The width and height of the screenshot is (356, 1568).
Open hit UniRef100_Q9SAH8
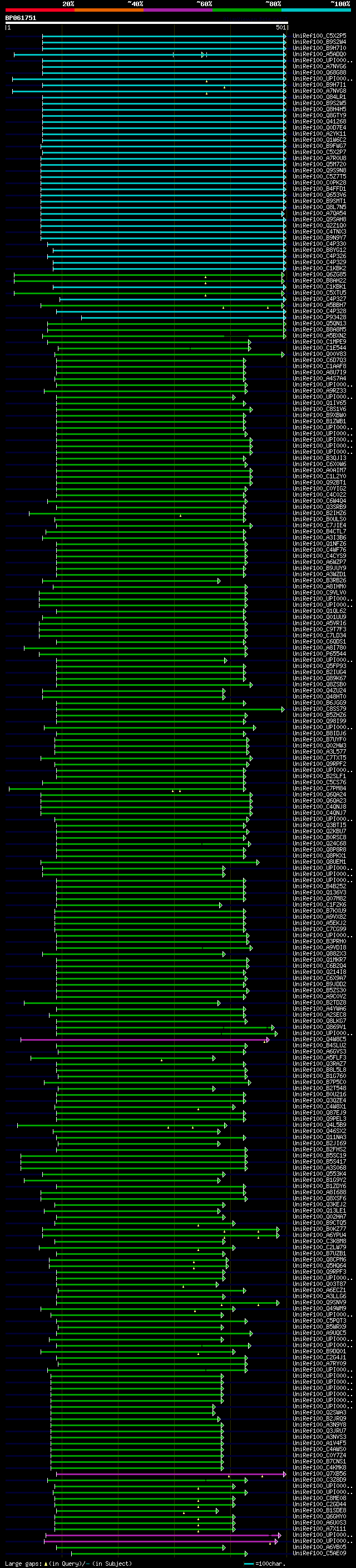click(319, 219)
